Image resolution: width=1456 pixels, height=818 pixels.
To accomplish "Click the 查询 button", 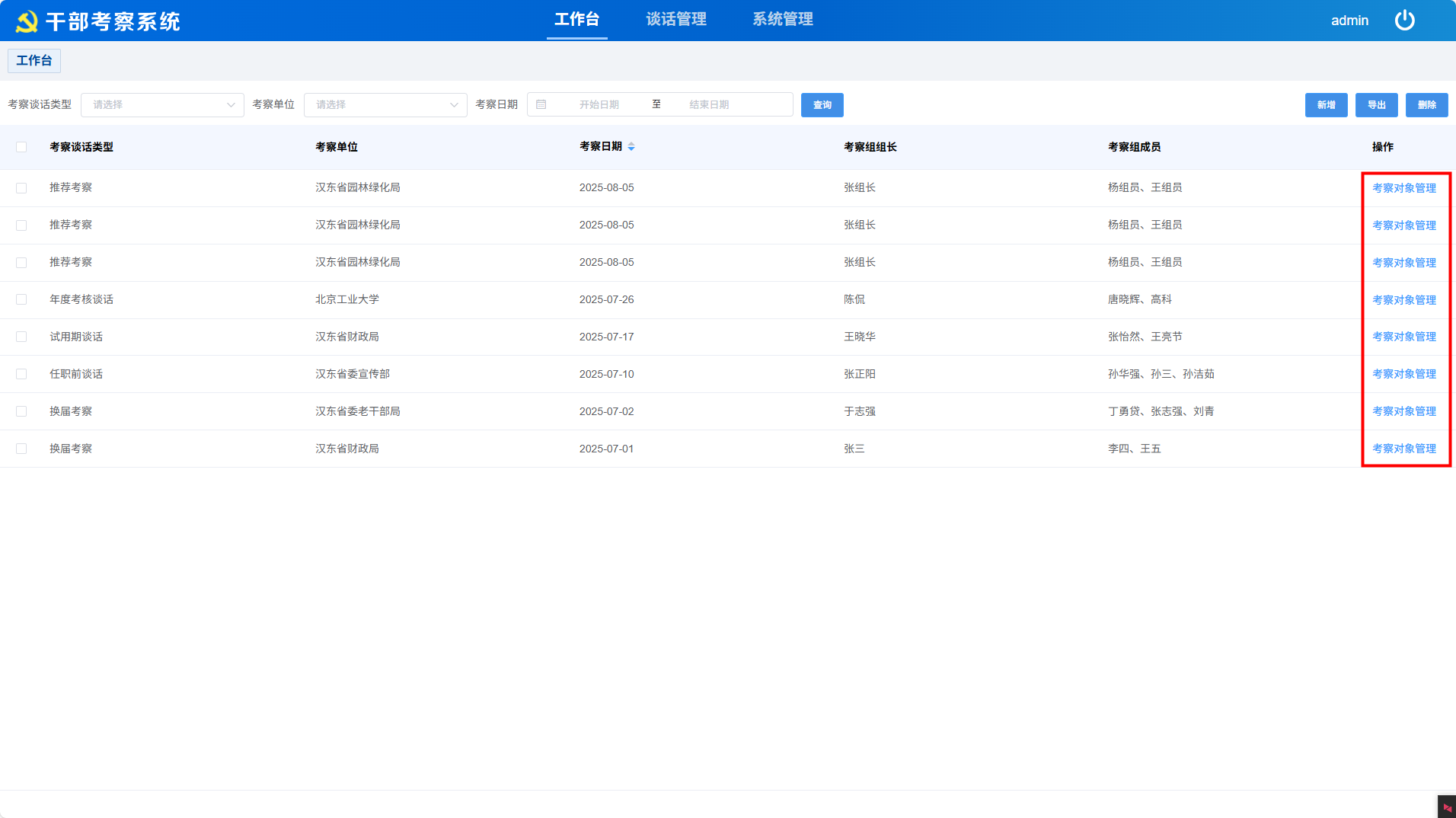I will coord(822,104).
